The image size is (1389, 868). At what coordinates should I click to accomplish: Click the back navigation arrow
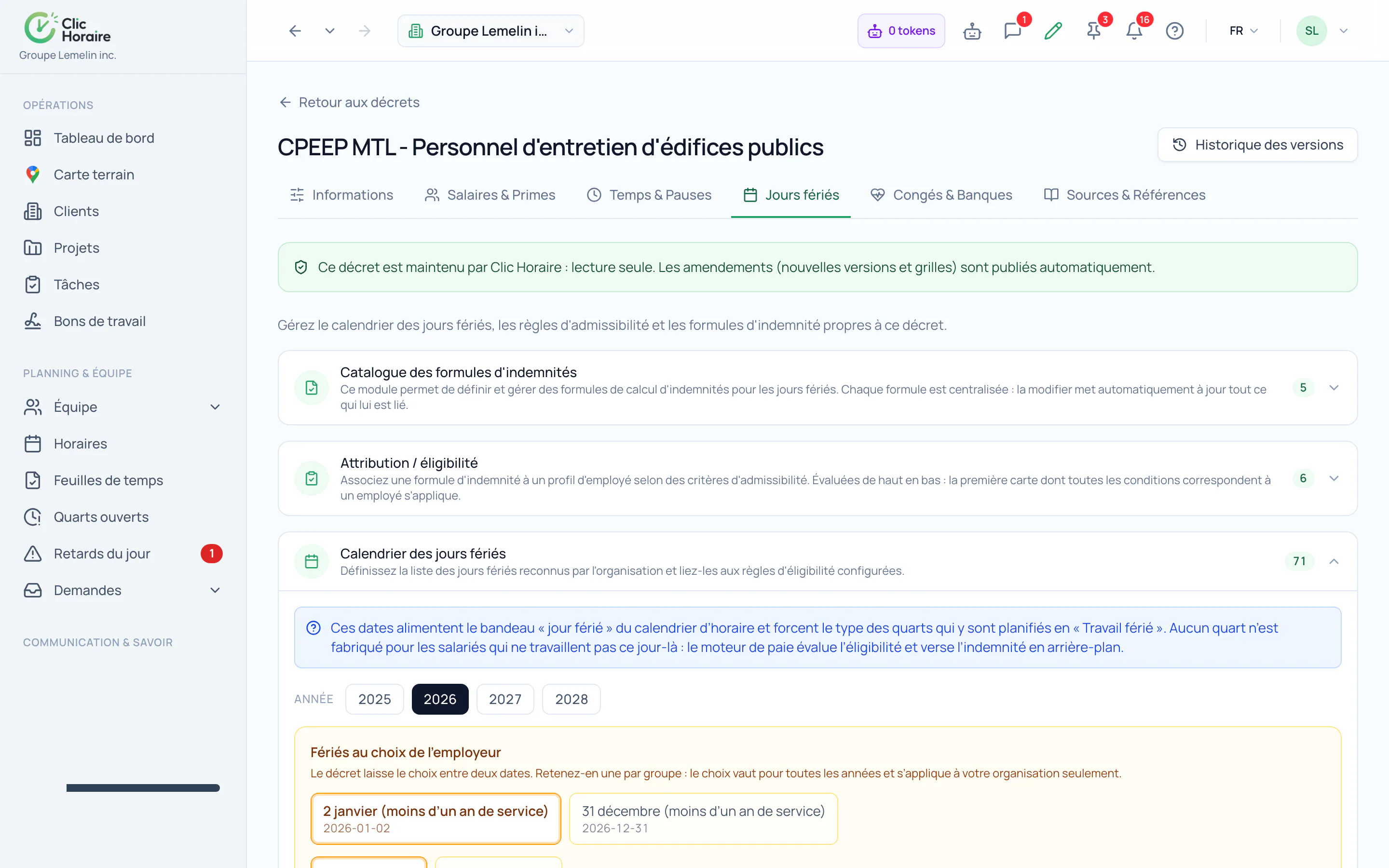(x=295, y=31)
